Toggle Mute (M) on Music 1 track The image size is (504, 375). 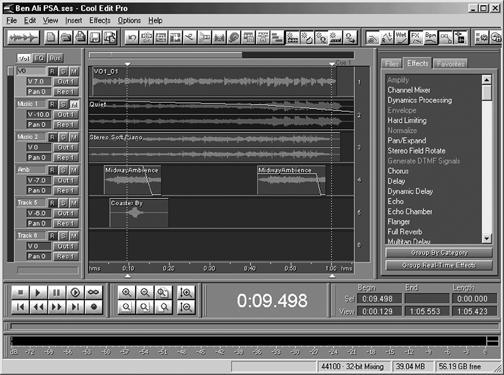tap(74, 104)
